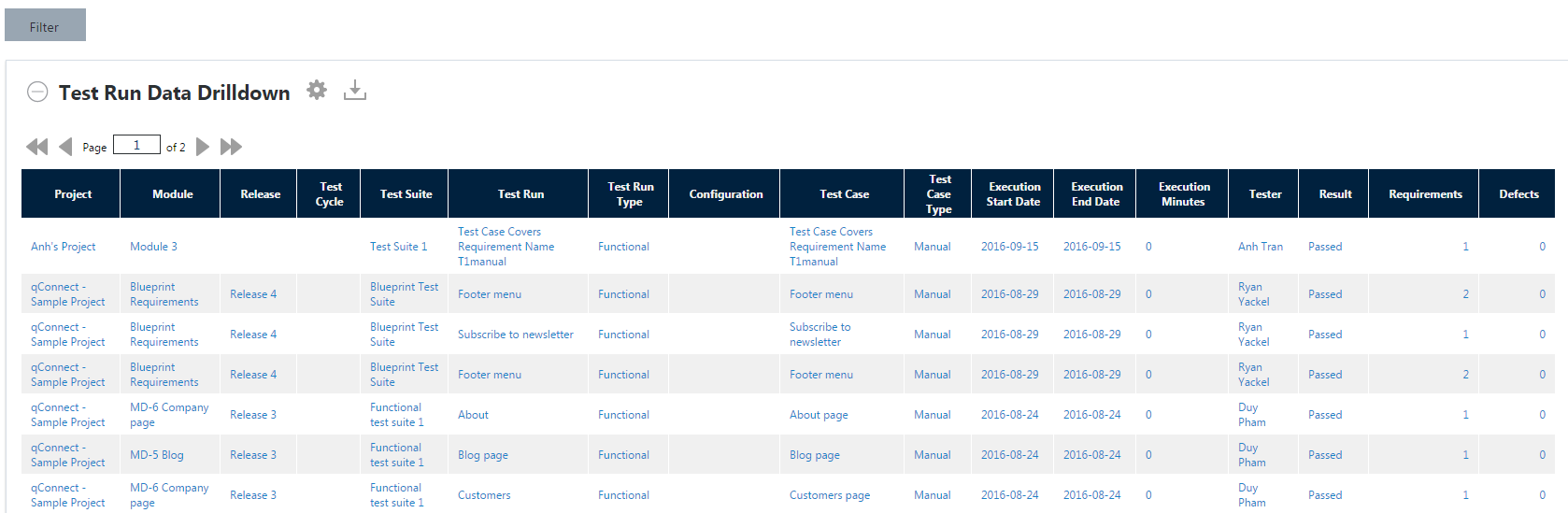Open the Customers page test case
1568x513 pixels.
click(829, 495)
